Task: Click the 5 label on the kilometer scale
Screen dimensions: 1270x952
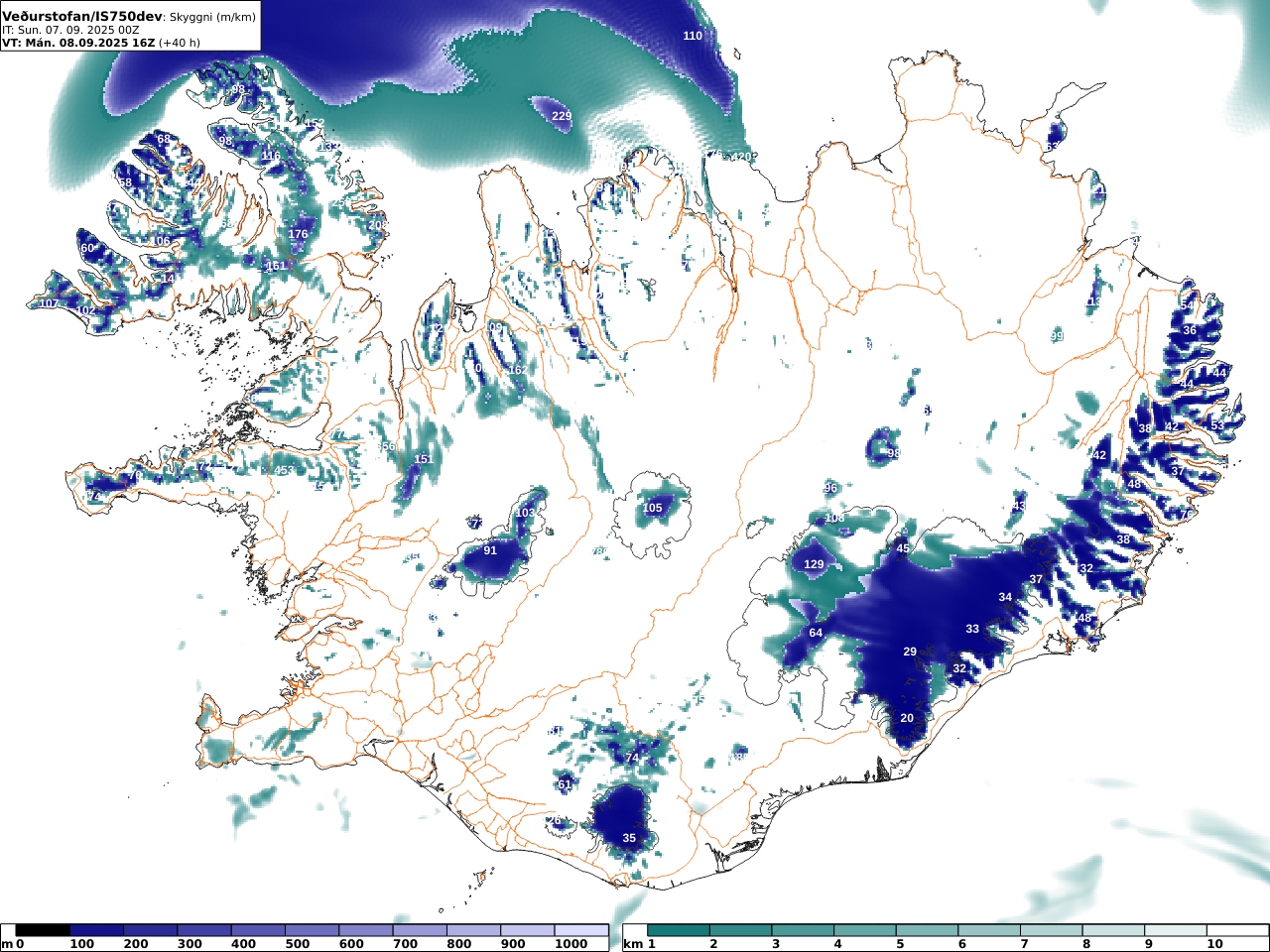Action: pos(900,944)
